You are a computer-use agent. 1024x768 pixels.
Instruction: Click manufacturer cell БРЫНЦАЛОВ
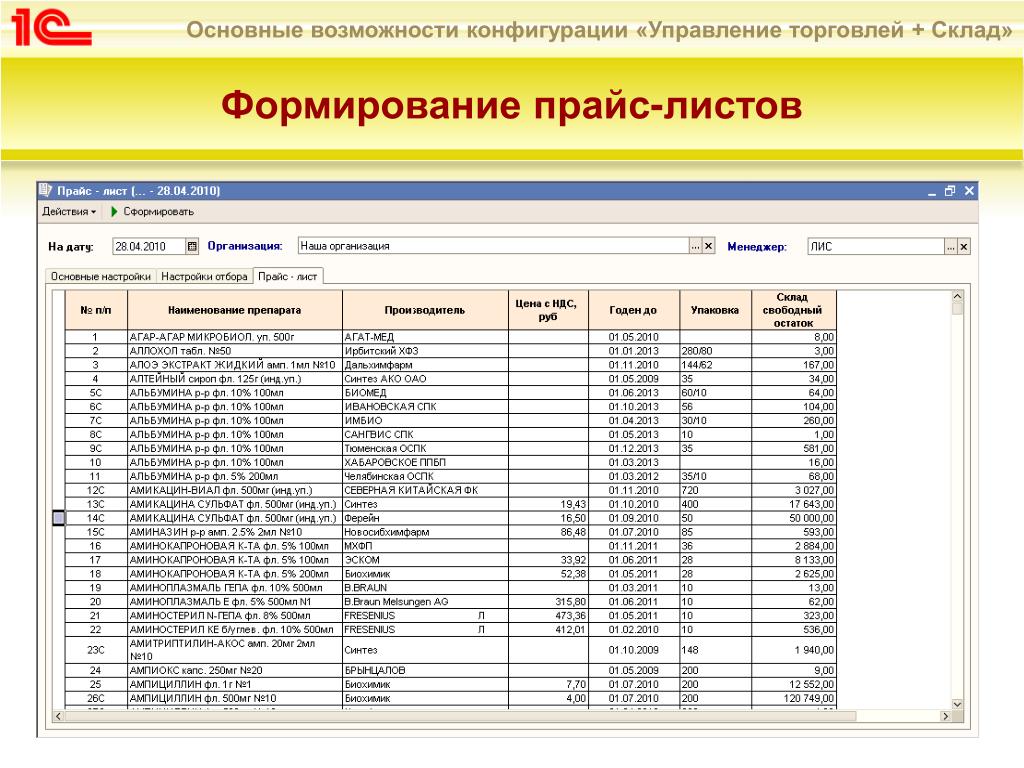point(425,670)
